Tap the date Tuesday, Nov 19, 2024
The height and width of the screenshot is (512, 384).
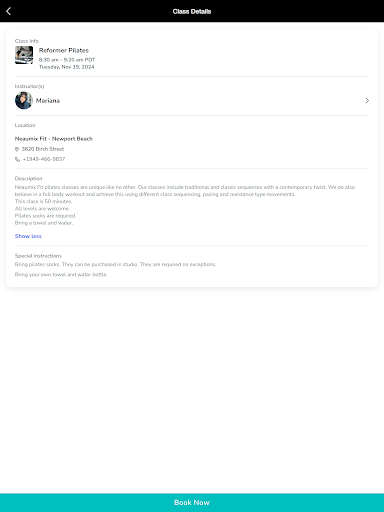click(x=67, y=67)
